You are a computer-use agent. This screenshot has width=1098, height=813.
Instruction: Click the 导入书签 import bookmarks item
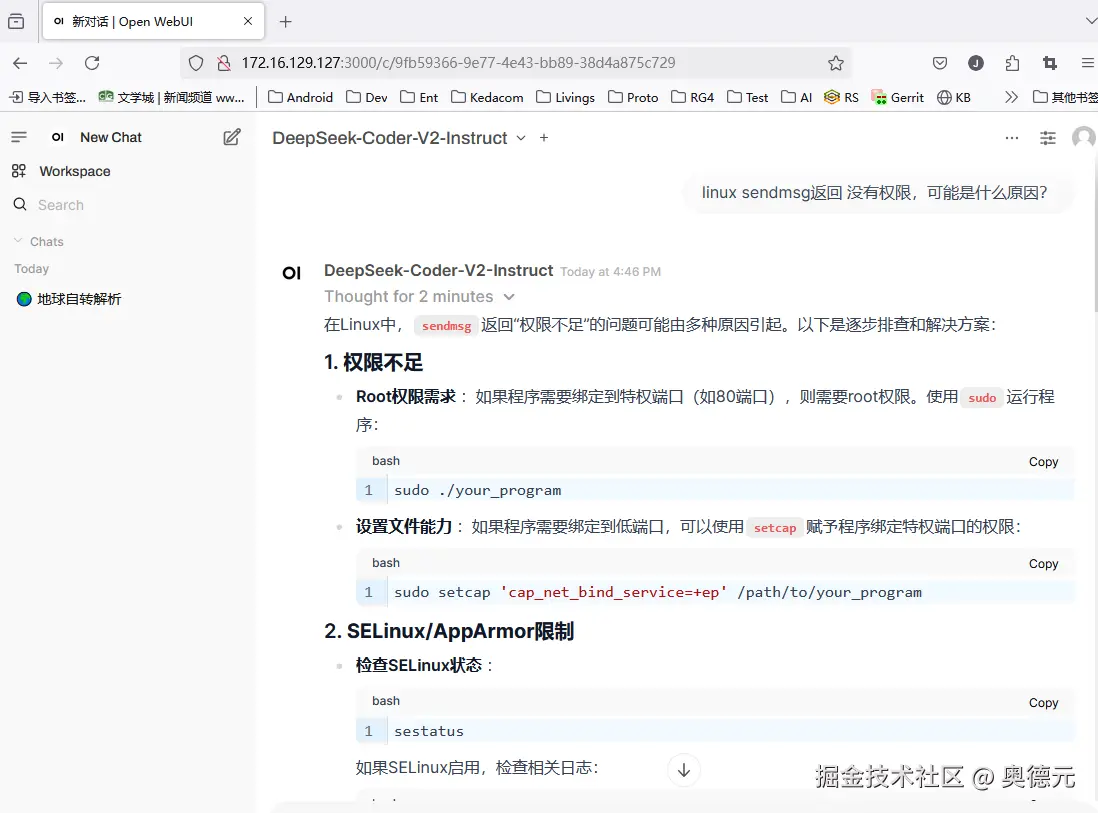pyautogui.click(x=47, y=97)
